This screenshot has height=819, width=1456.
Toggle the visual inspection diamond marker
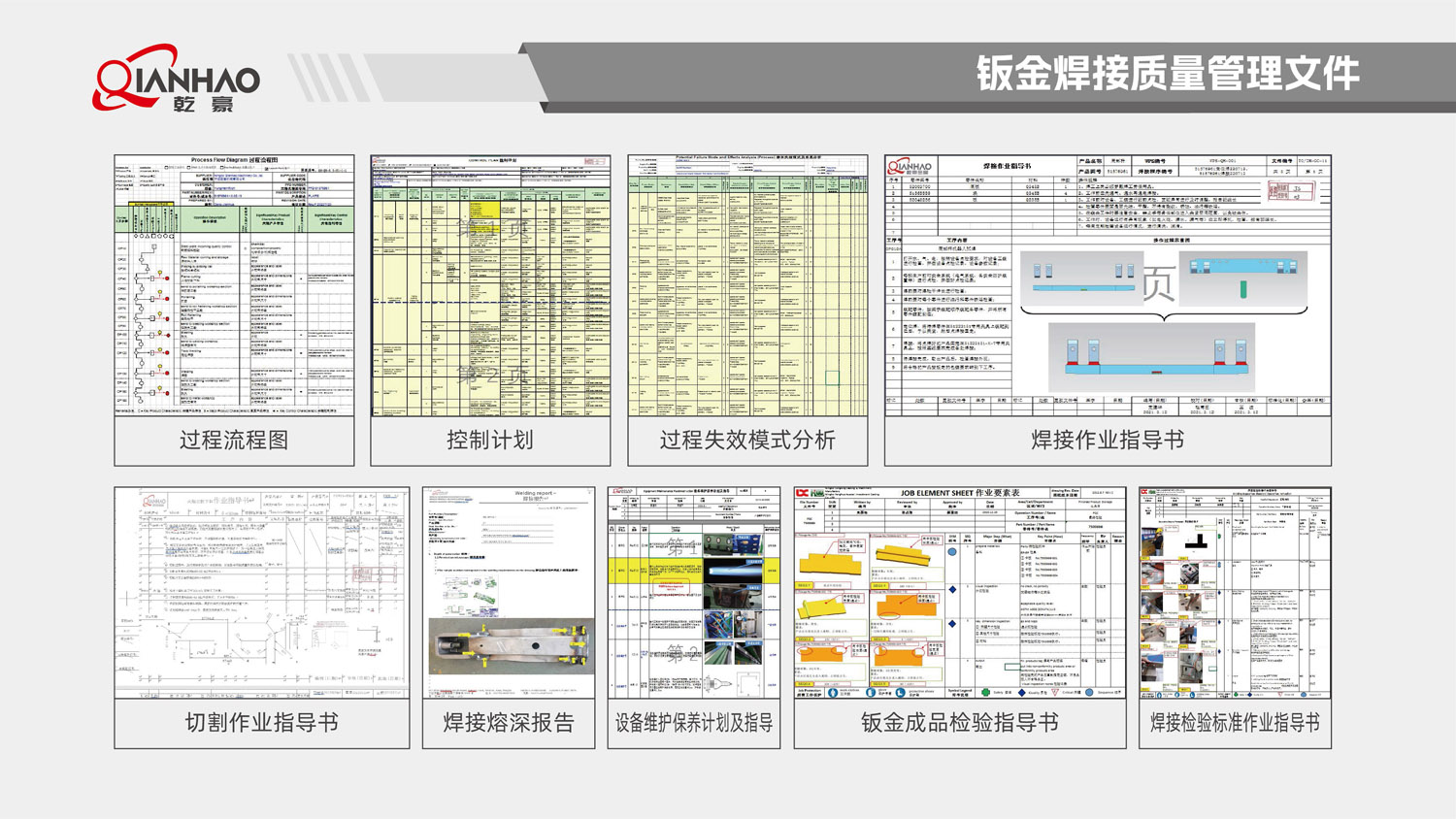(953, 589)
